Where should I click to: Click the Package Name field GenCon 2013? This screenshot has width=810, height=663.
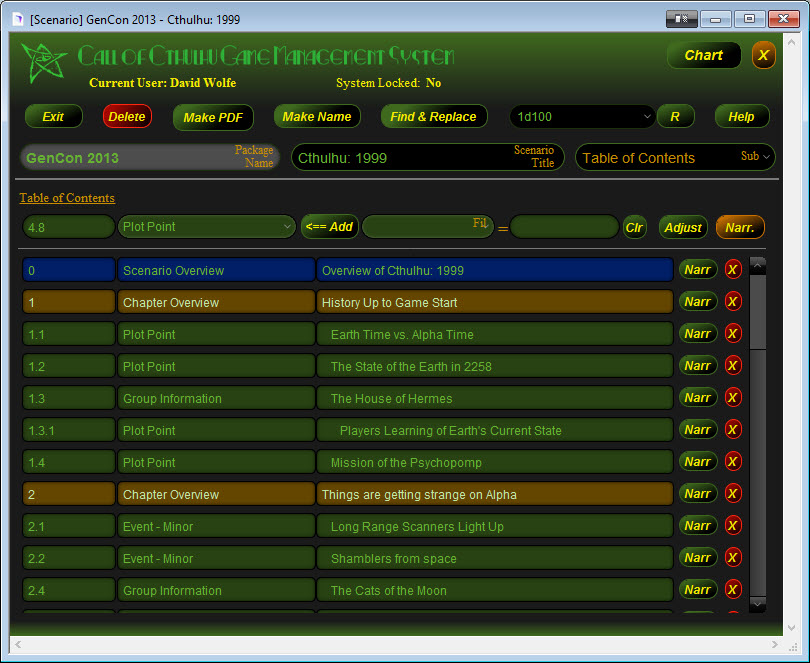click(150, 157)
